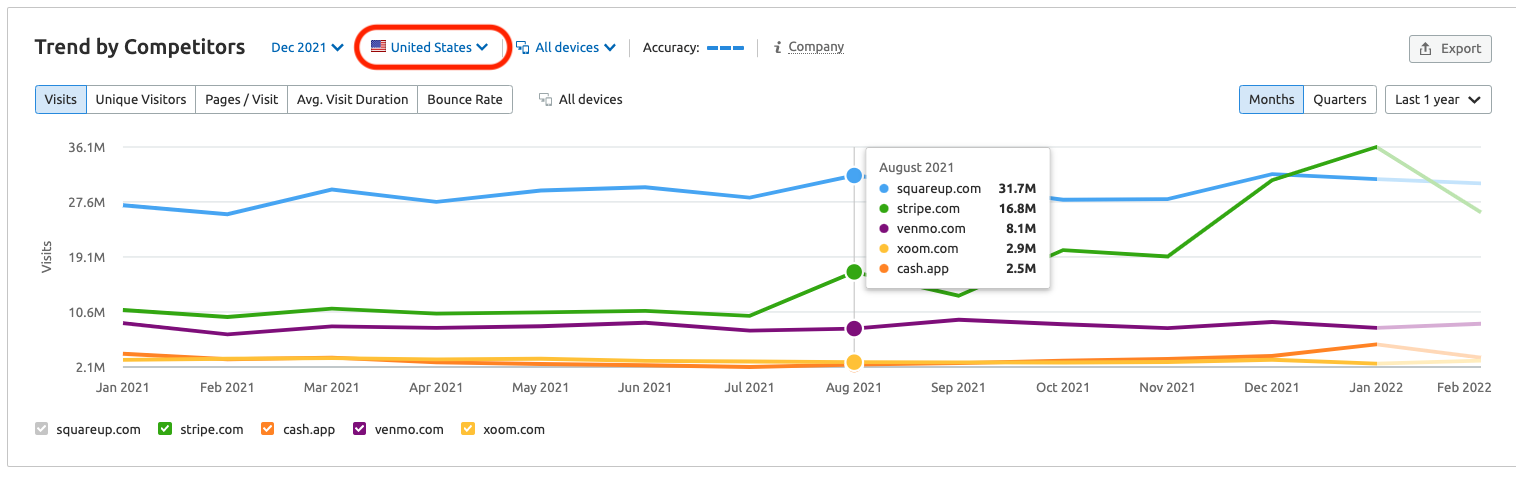Click the Jan 2022 axis label
Viewport: 1516px width, 478px height.
coord(1375,387)
